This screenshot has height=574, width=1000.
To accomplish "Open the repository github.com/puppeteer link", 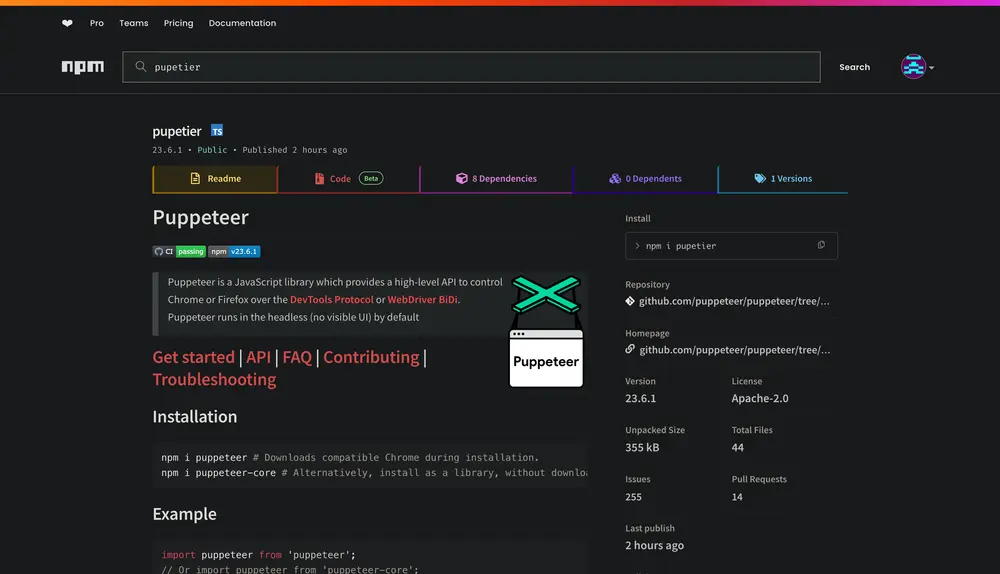I will pyautogui.click(x=734, y=301).
